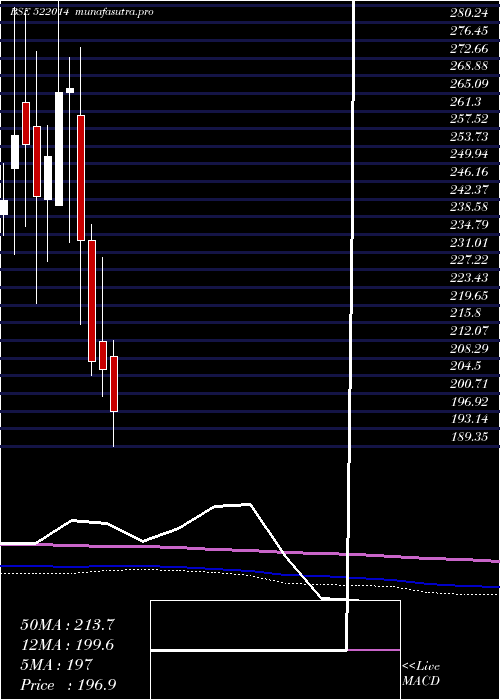Select the 265.09 axis value

[469, 84]
